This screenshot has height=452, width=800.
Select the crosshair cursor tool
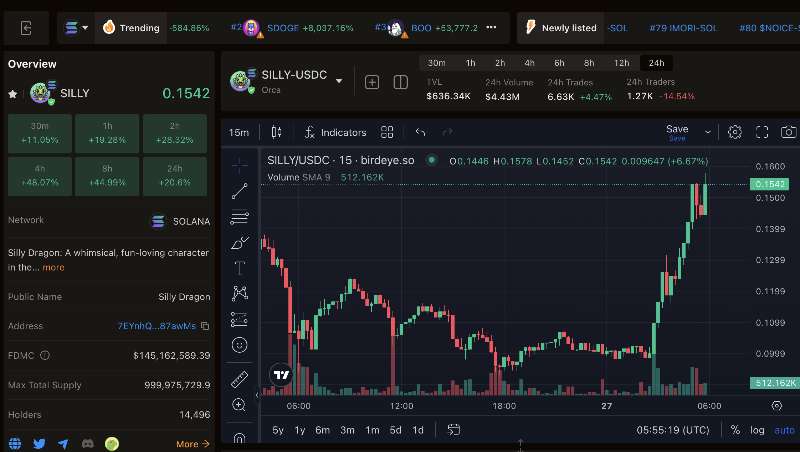[239, 164]
